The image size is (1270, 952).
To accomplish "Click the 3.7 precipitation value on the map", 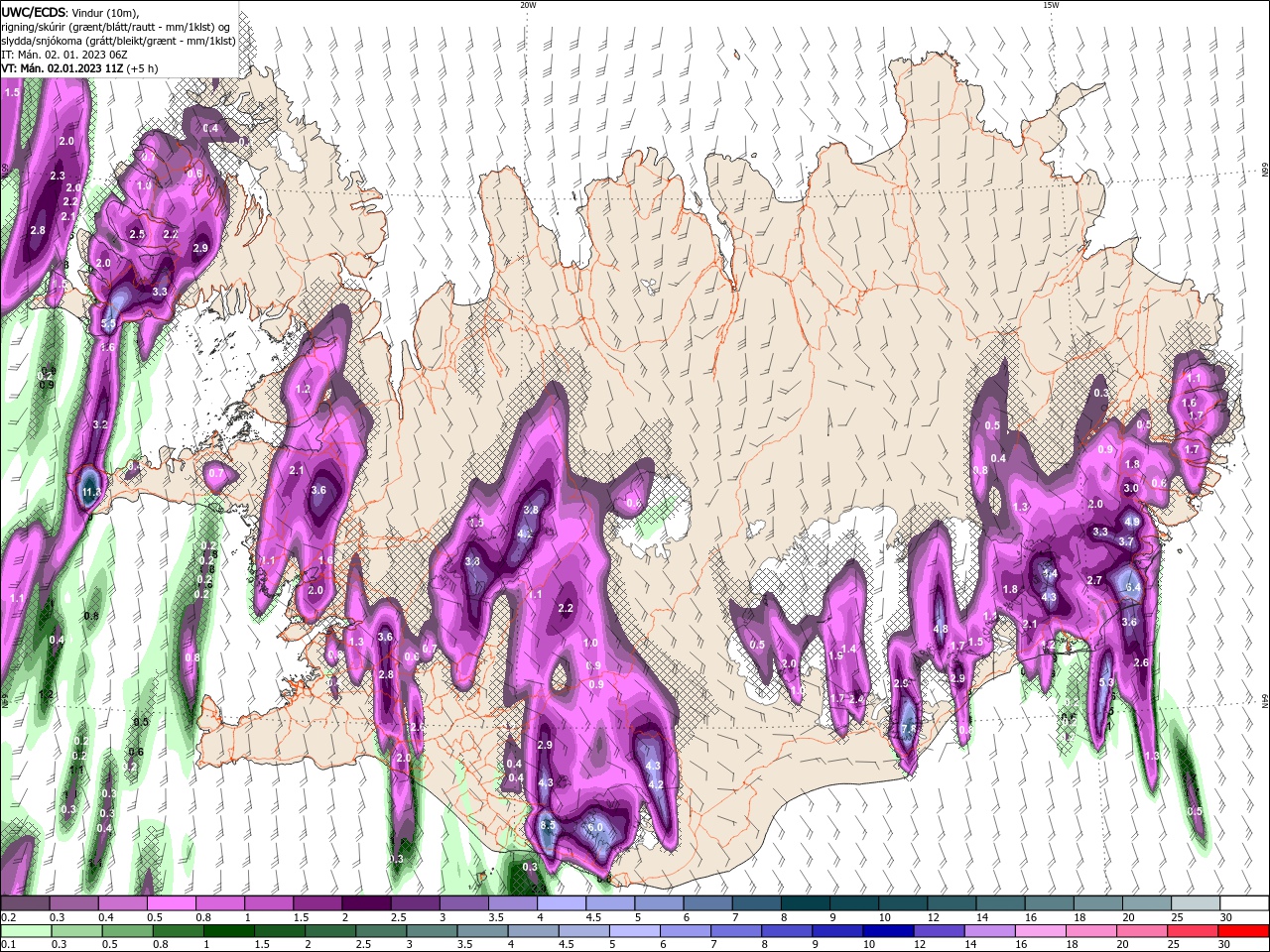I will pyautogui.click(x=1126, y=541).
